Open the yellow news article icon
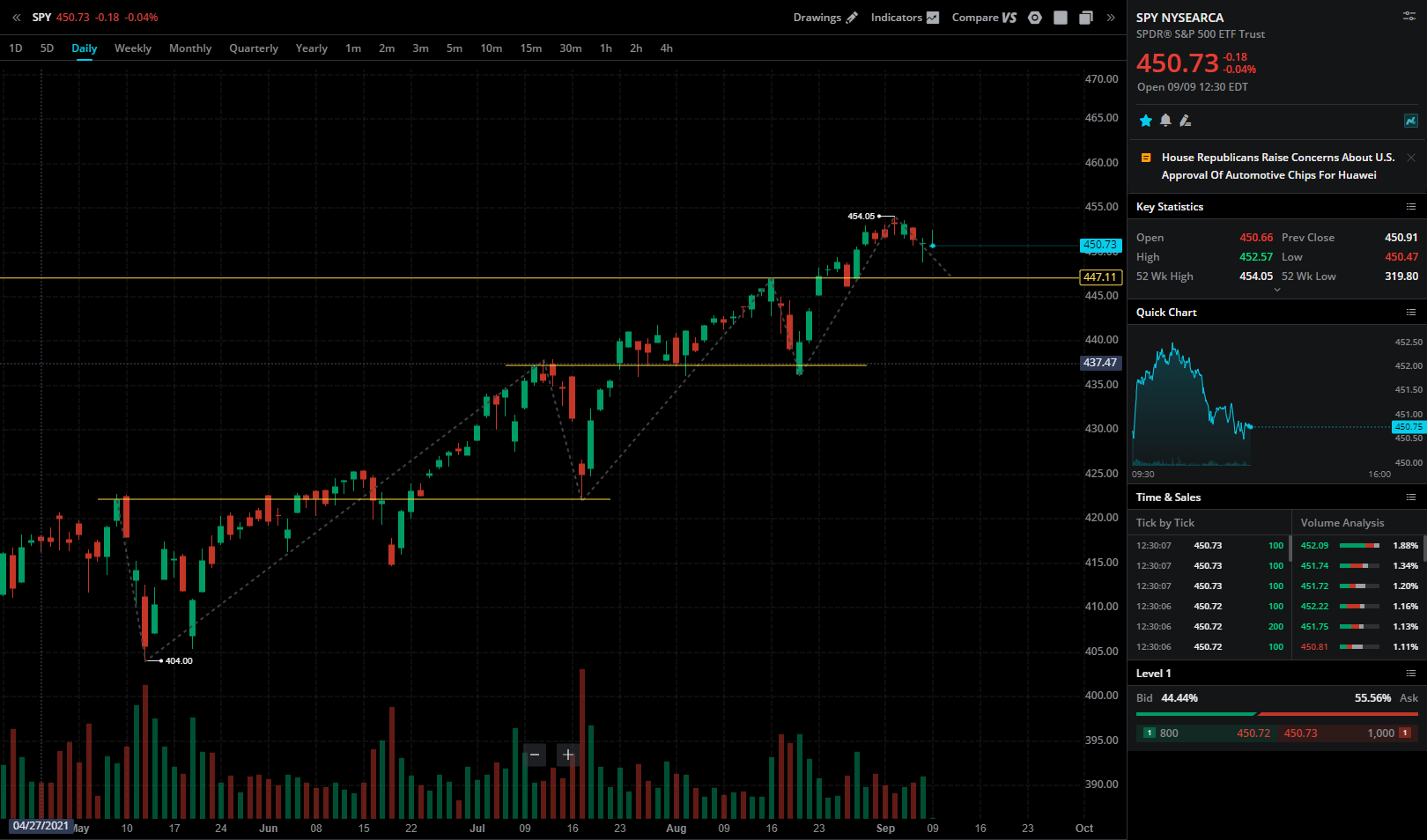This screenshot has width=1427, height=840. tap(1146, 158)
